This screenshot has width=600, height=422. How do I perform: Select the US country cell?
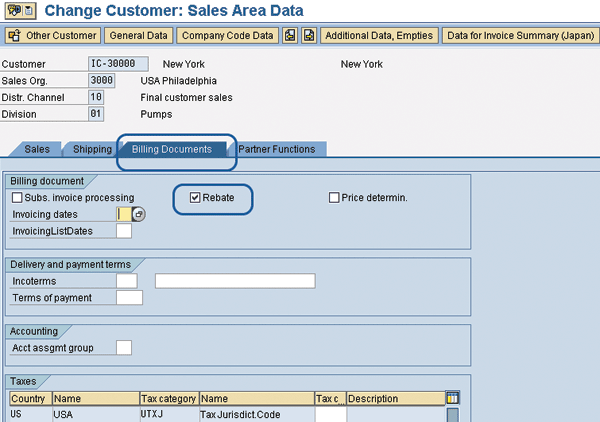tap(31, 414)
